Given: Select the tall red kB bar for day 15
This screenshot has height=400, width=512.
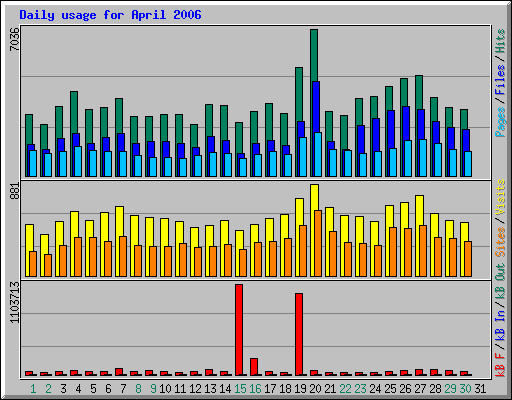Looking at the screenshot, I should [239, 330].
